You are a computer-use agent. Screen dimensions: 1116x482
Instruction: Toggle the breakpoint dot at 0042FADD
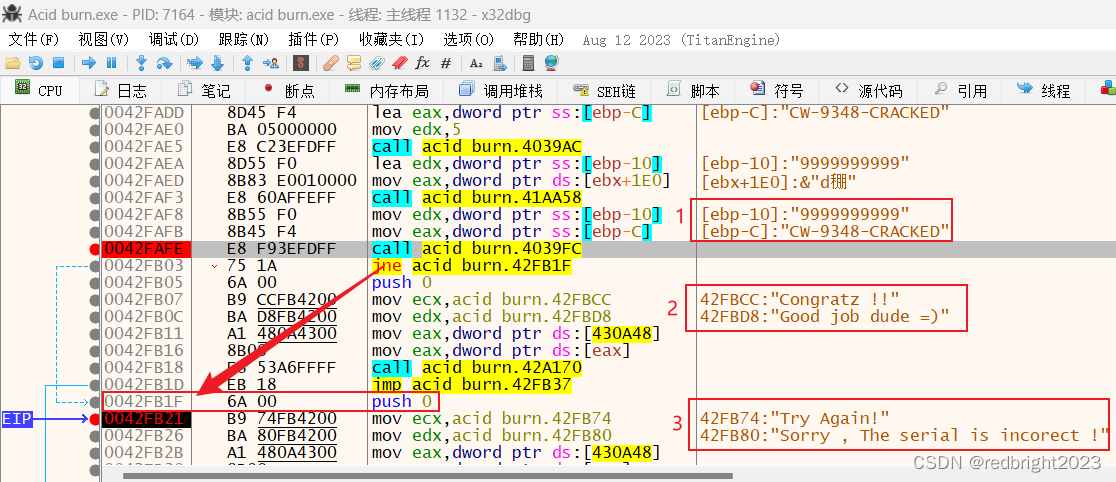[94, 112]
